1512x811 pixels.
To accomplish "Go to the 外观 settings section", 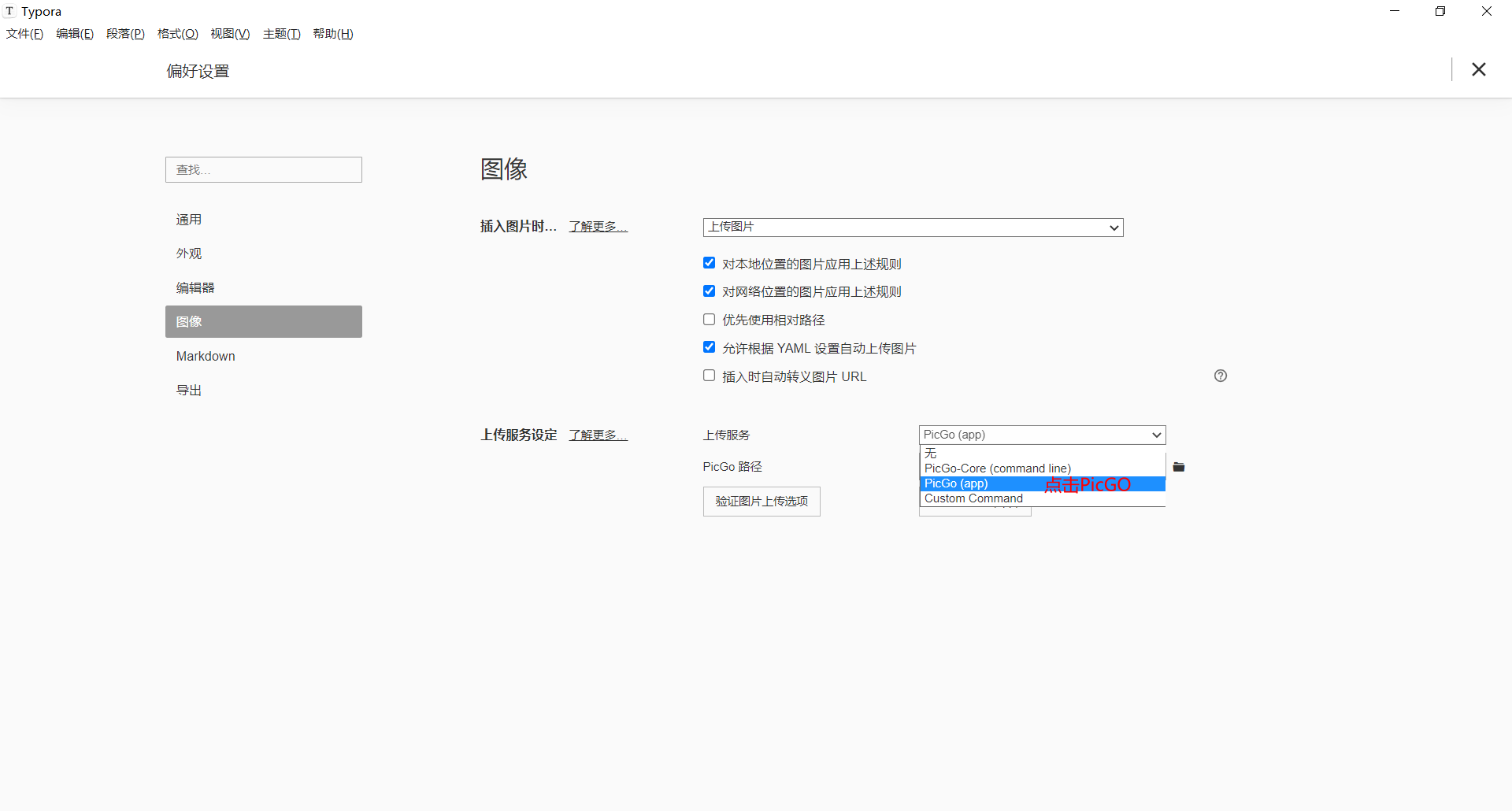I will (x=264, y=254).
